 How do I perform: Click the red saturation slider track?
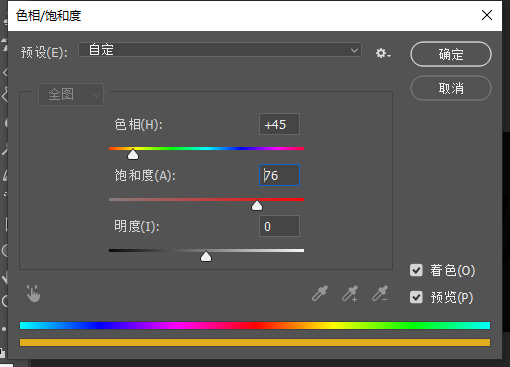[x=206, y=200]
